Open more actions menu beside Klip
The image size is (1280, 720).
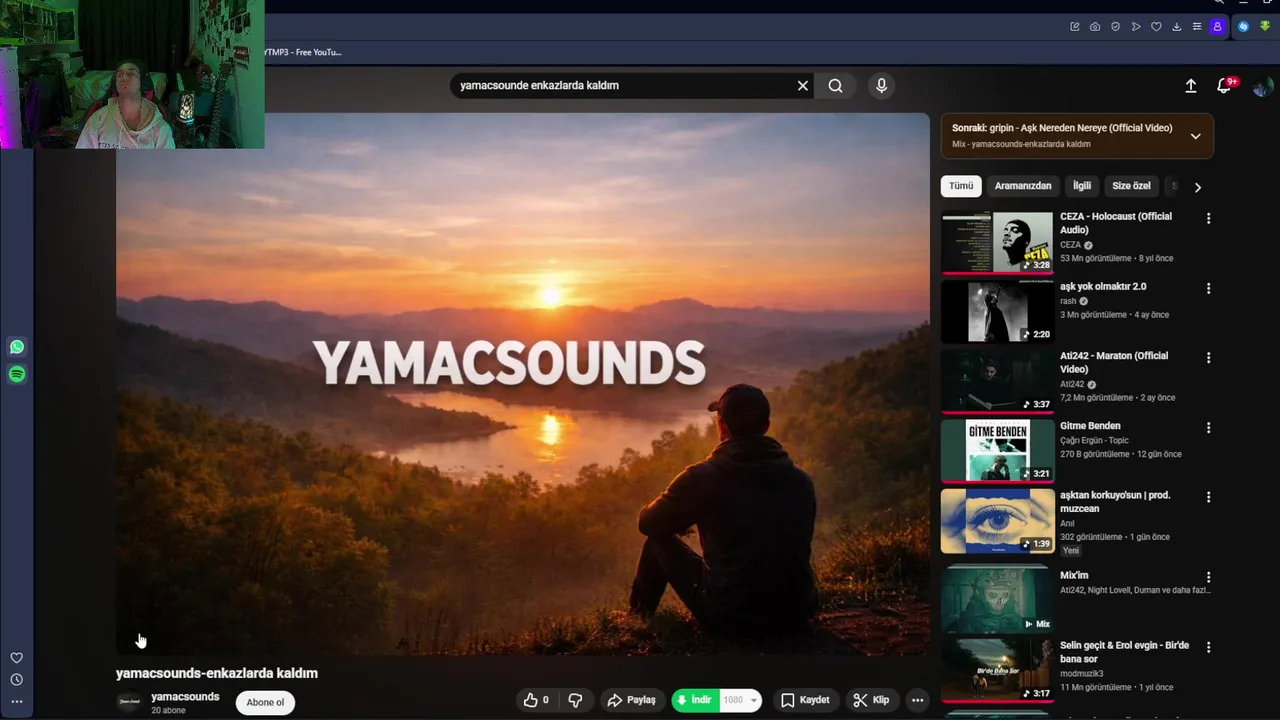tap(917, 700)
